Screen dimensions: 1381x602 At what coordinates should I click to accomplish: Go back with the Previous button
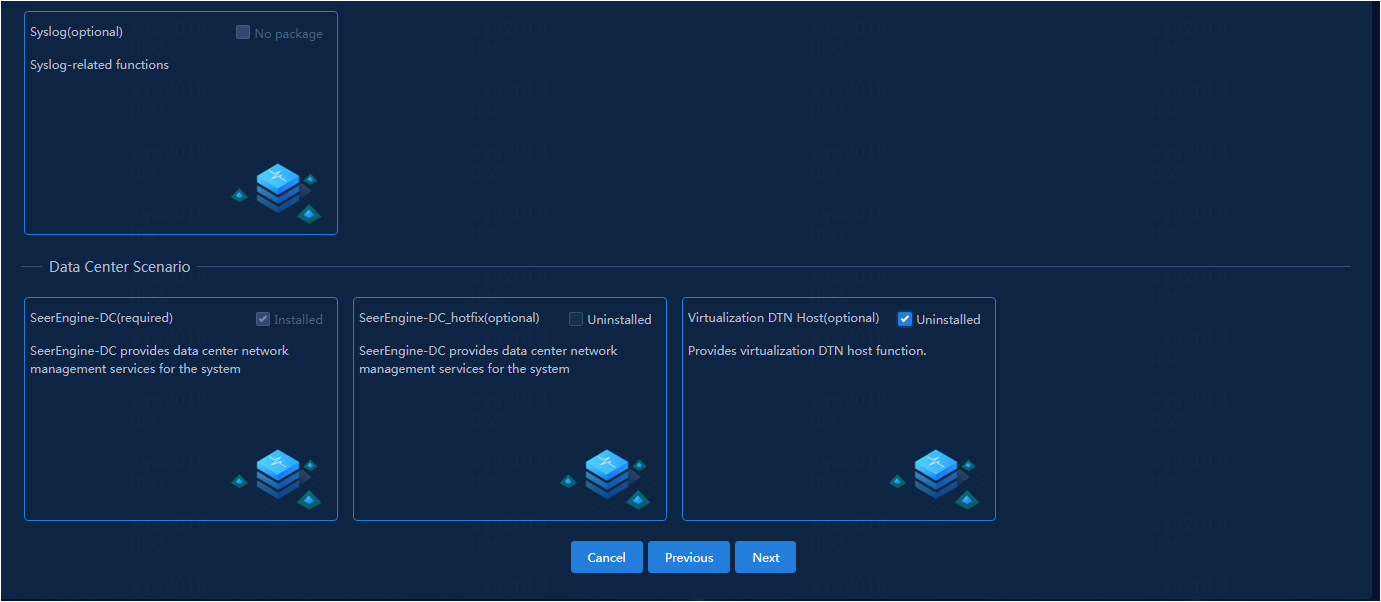pyautogui.click(x=689, y=557)
